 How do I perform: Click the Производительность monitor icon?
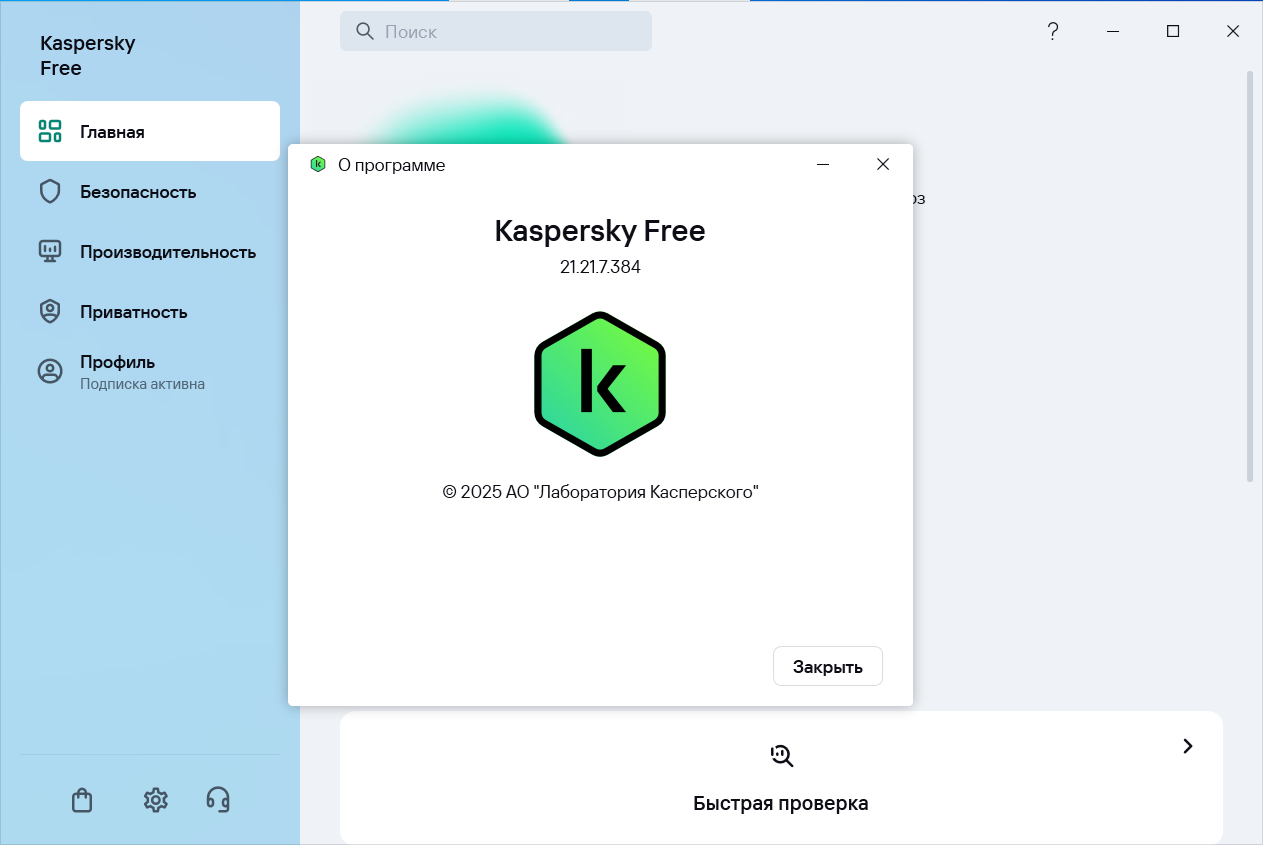tap(50, 252)
